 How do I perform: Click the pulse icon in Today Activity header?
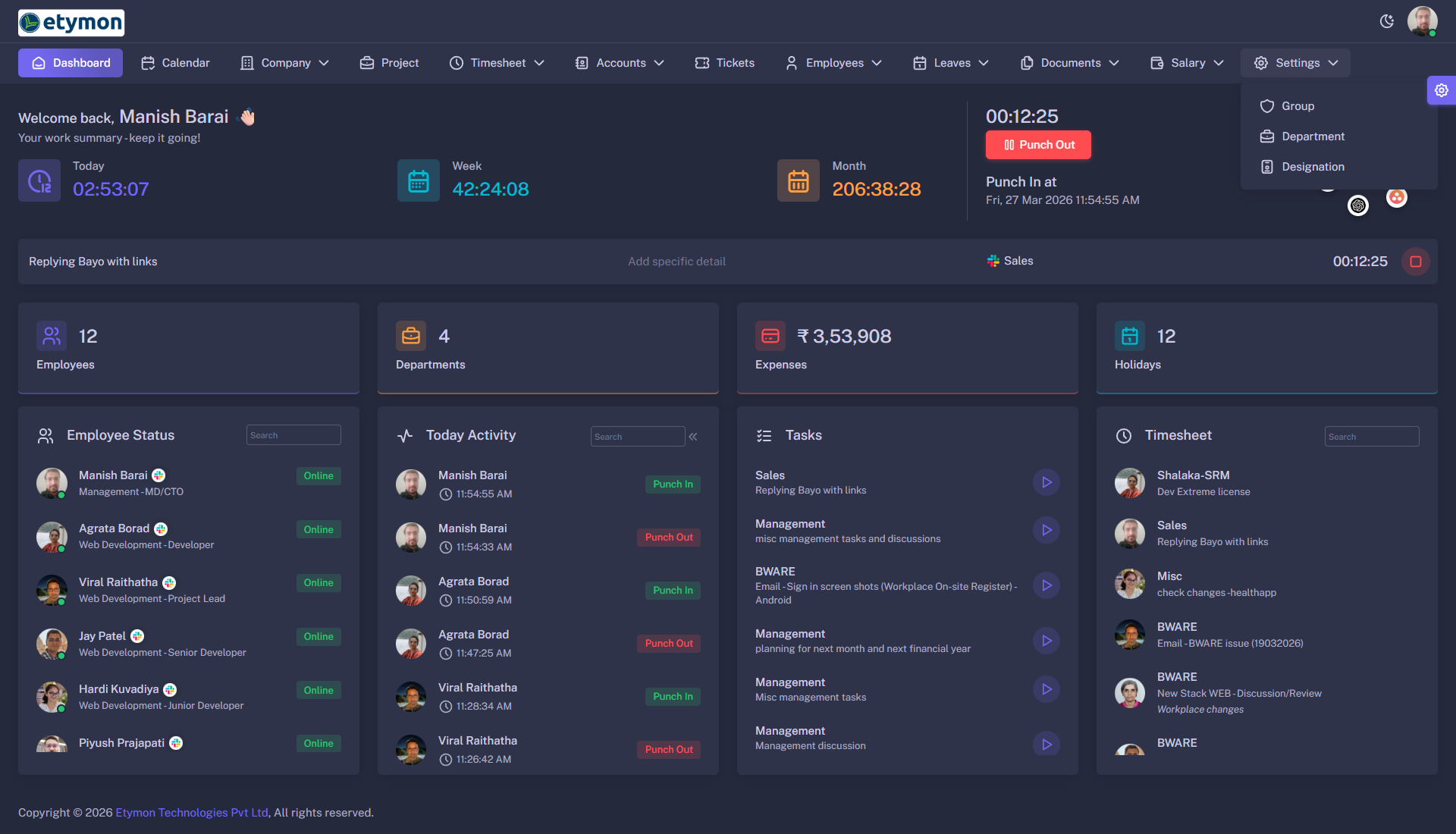point(404,435)
